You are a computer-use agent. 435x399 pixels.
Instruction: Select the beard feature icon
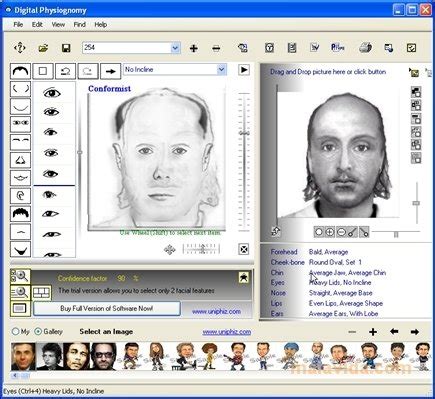[21, 249]
